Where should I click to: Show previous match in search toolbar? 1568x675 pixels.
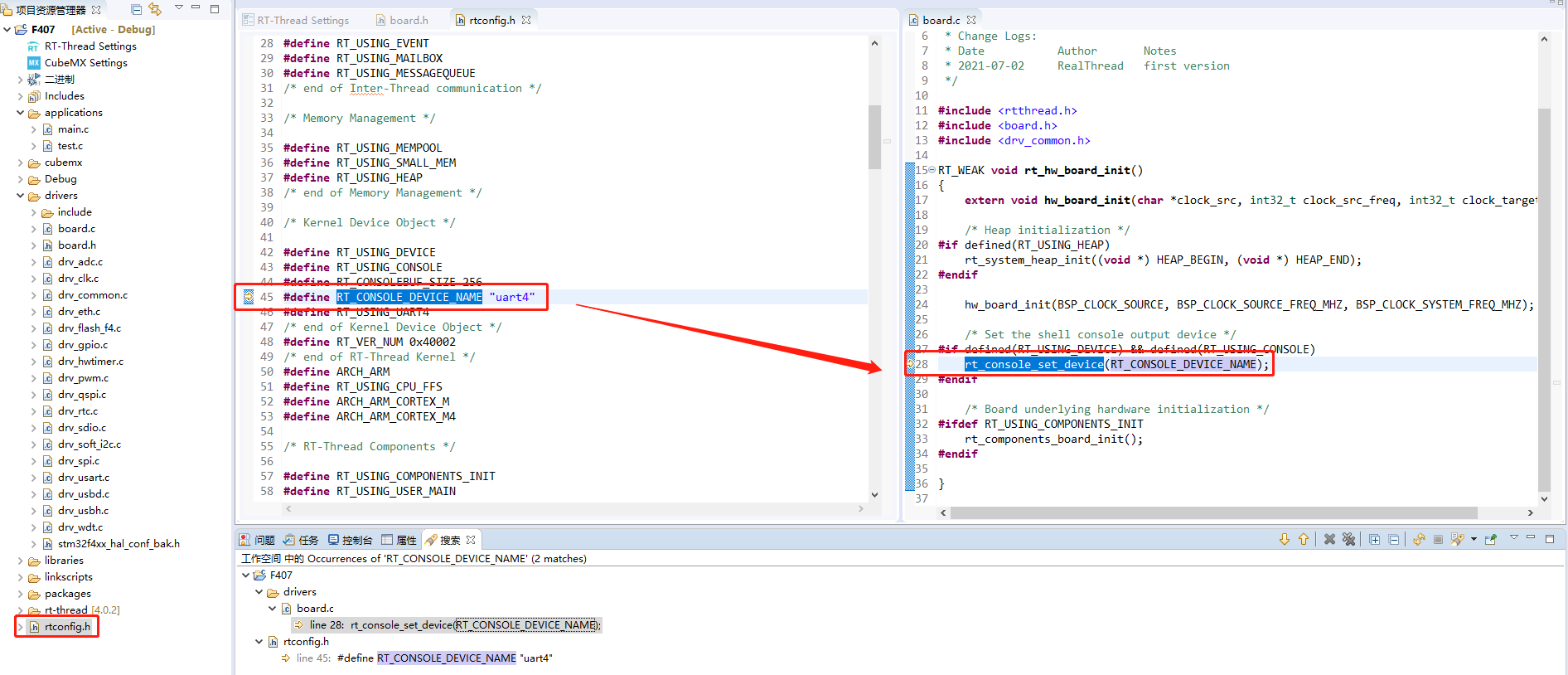click(1304, 539)
